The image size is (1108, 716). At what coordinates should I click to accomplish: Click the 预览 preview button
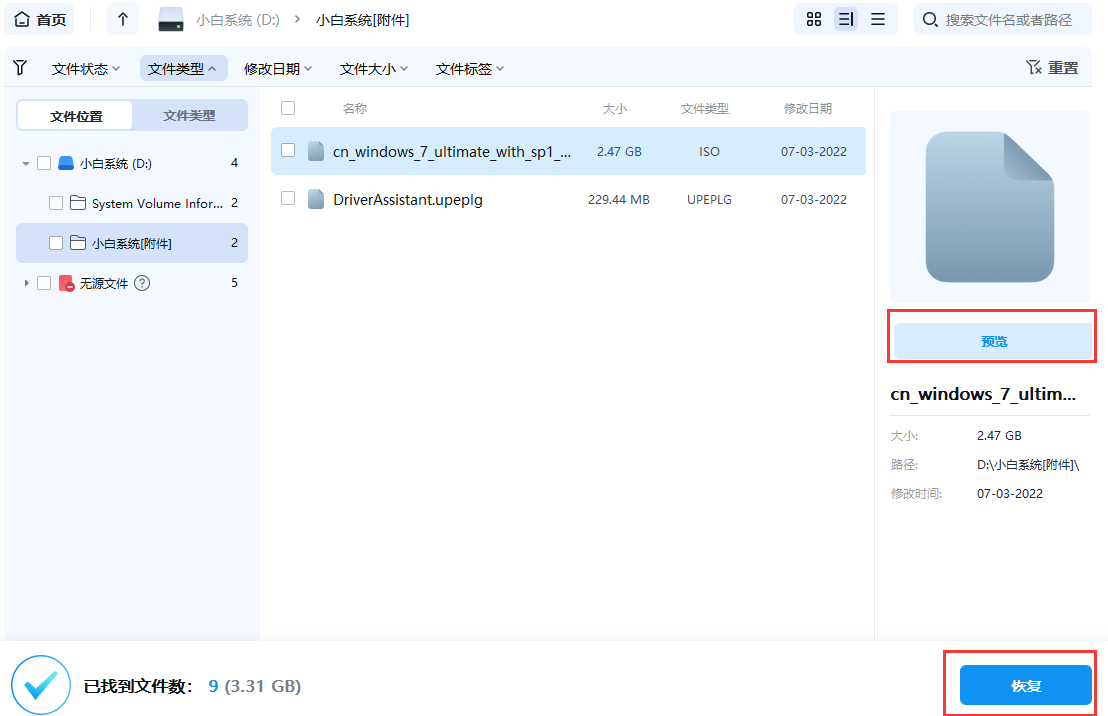coord(991,340)
